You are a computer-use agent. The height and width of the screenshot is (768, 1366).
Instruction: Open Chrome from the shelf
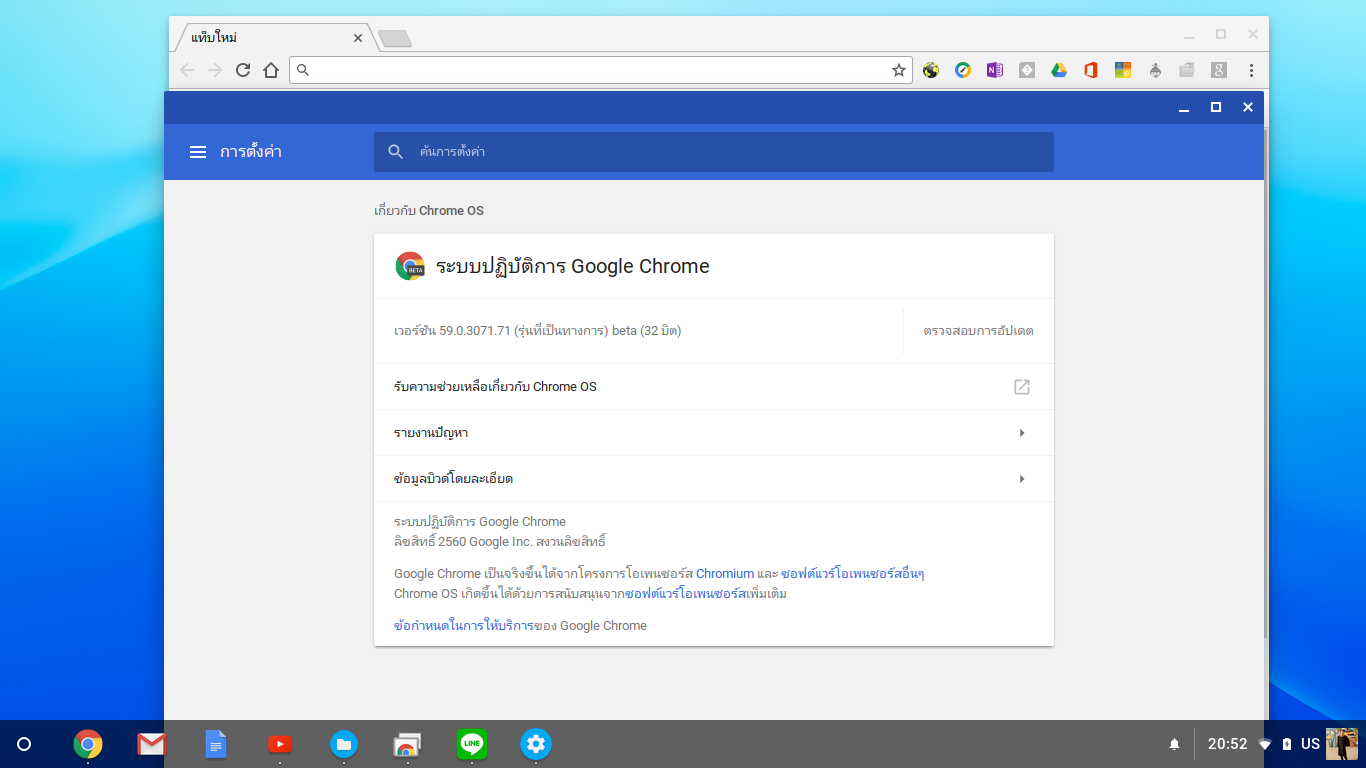point(88,744)
